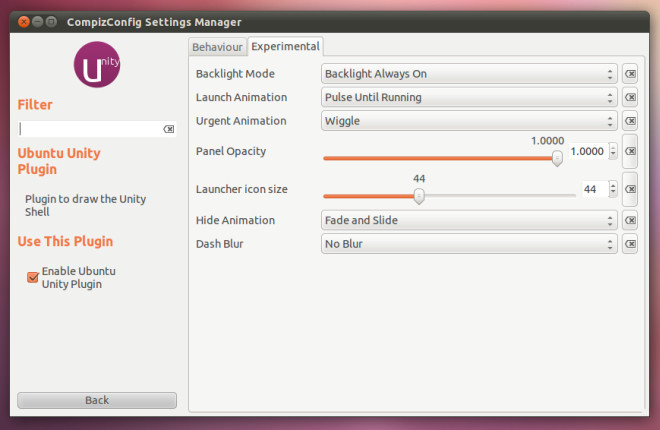Disable the Enable Ubuntu Unity Plugin checkbox
Screen dimensions: 660x430
(x=33, y=277)
